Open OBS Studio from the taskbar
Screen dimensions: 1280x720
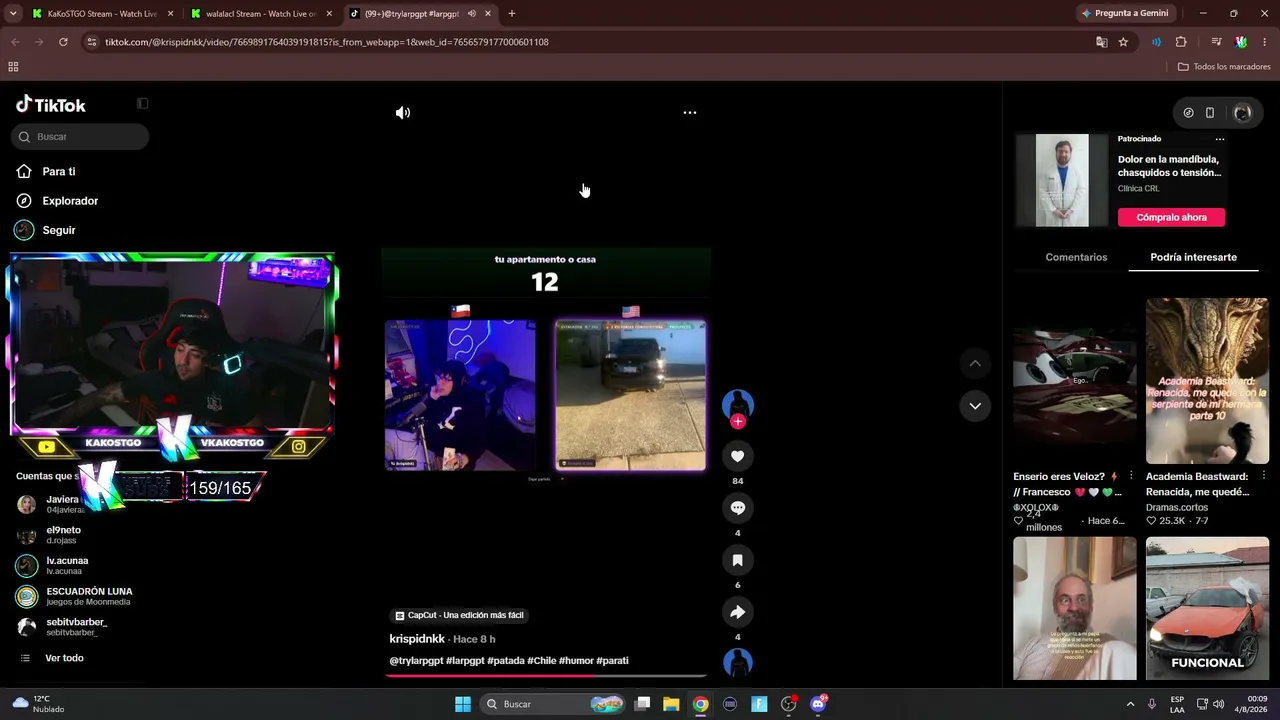pos(789,704)
